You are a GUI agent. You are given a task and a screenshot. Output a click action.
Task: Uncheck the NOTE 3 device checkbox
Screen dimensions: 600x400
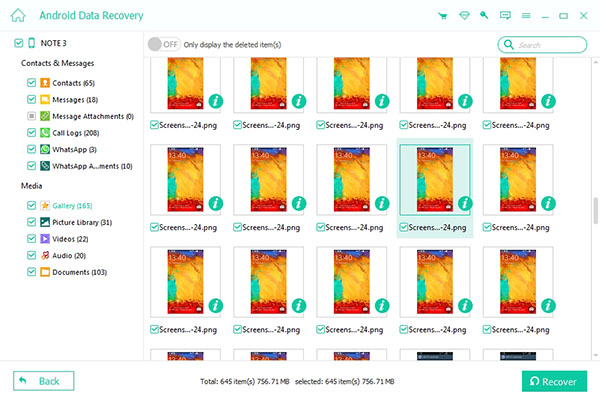point(18,44)
